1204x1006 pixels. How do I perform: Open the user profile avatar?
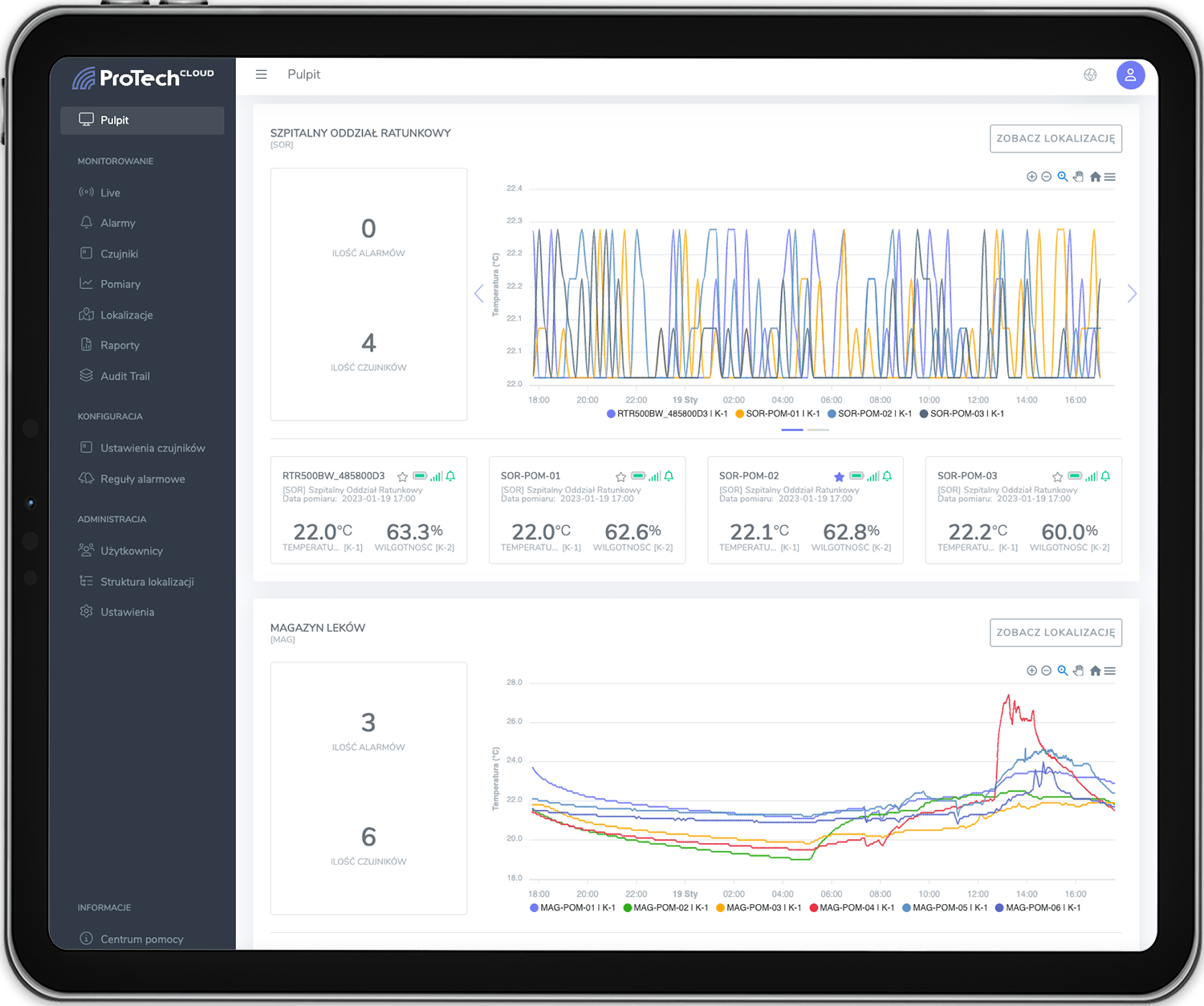pyautogui.click(x=1130, y=75)
